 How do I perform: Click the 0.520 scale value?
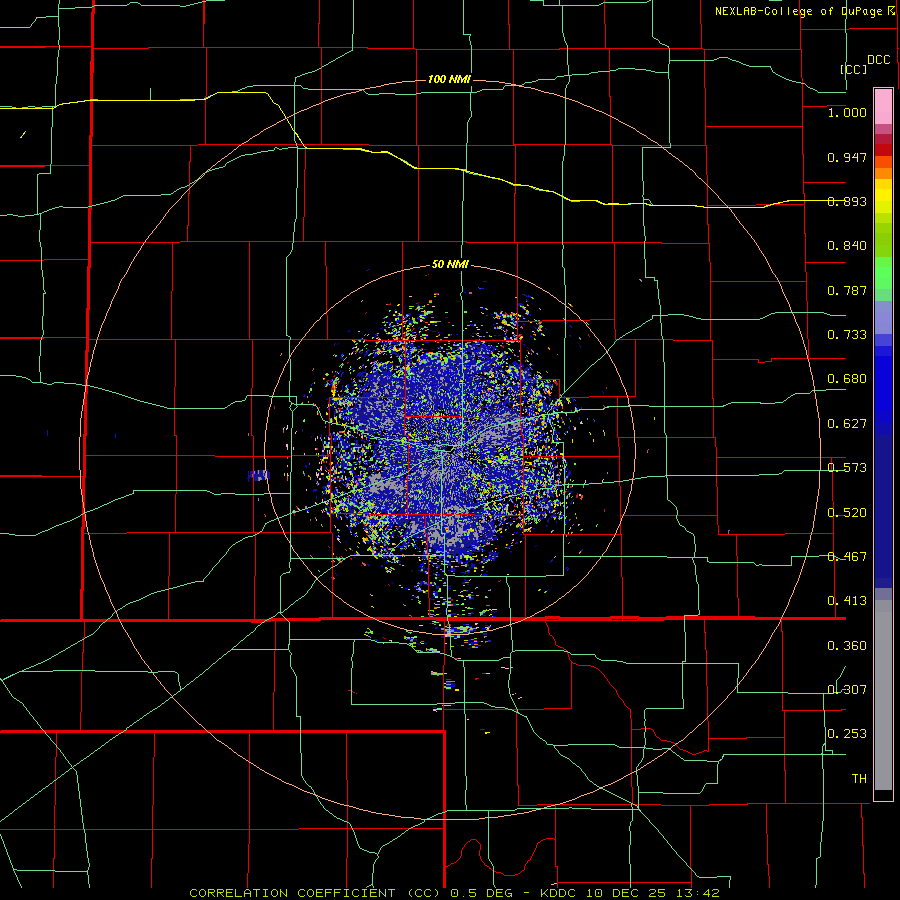click(x=847, y=513)
